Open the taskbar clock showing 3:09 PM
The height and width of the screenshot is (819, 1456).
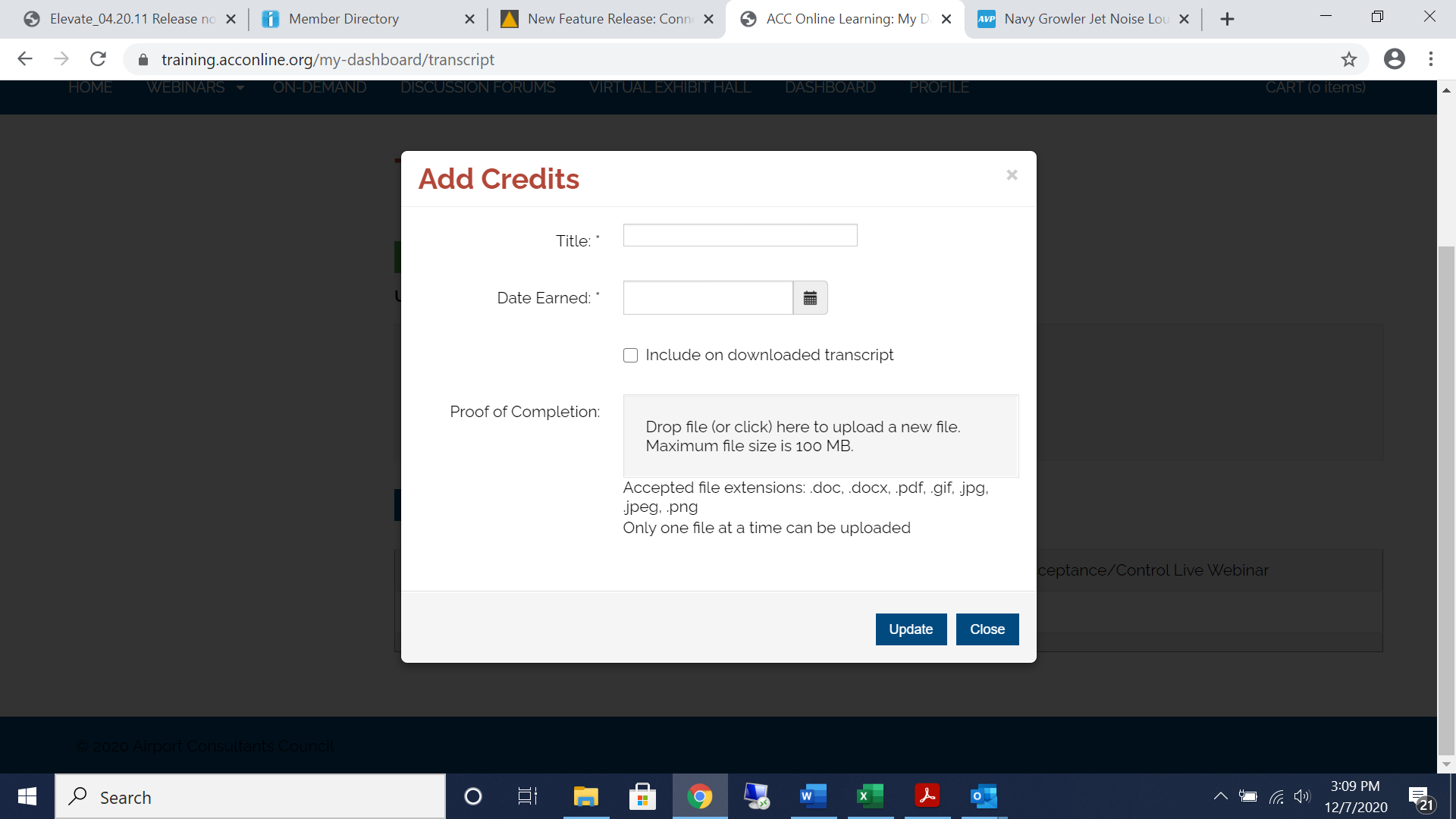[1355, 796]
